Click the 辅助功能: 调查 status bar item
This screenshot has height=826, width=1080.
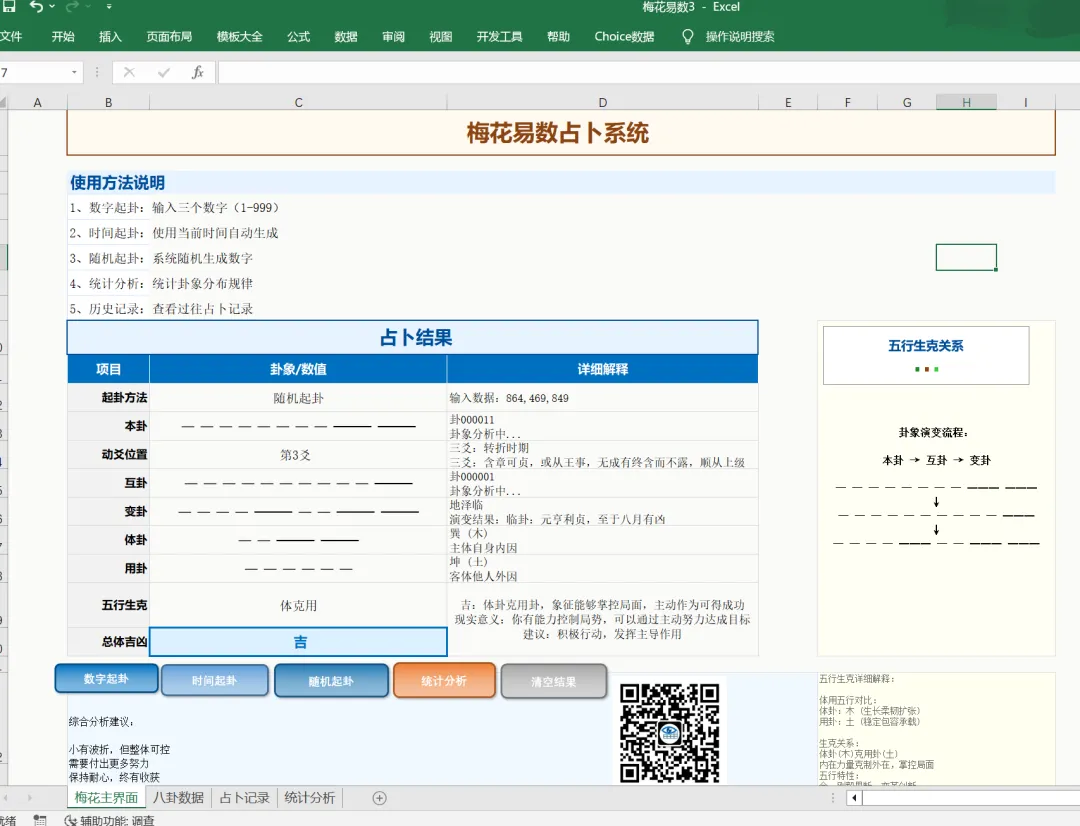tap(110, 820)
